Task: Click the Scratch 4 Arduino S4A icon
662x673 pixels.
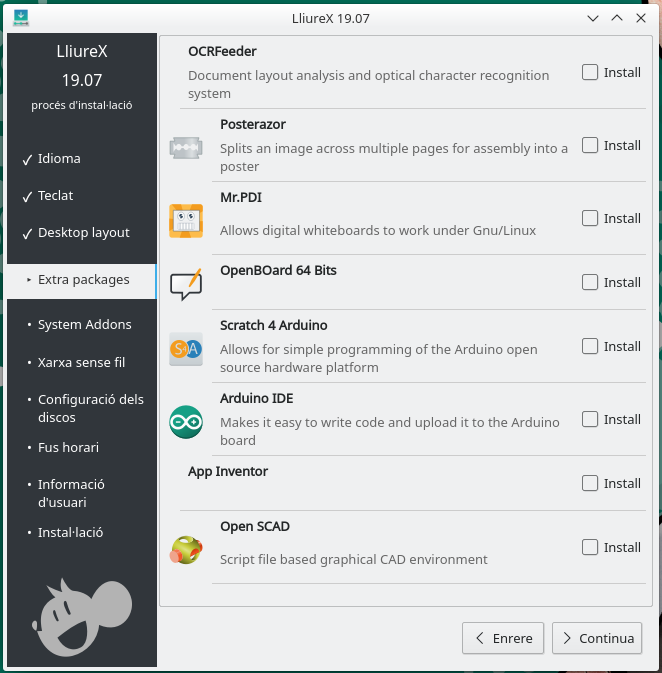Action: point(185,349)
